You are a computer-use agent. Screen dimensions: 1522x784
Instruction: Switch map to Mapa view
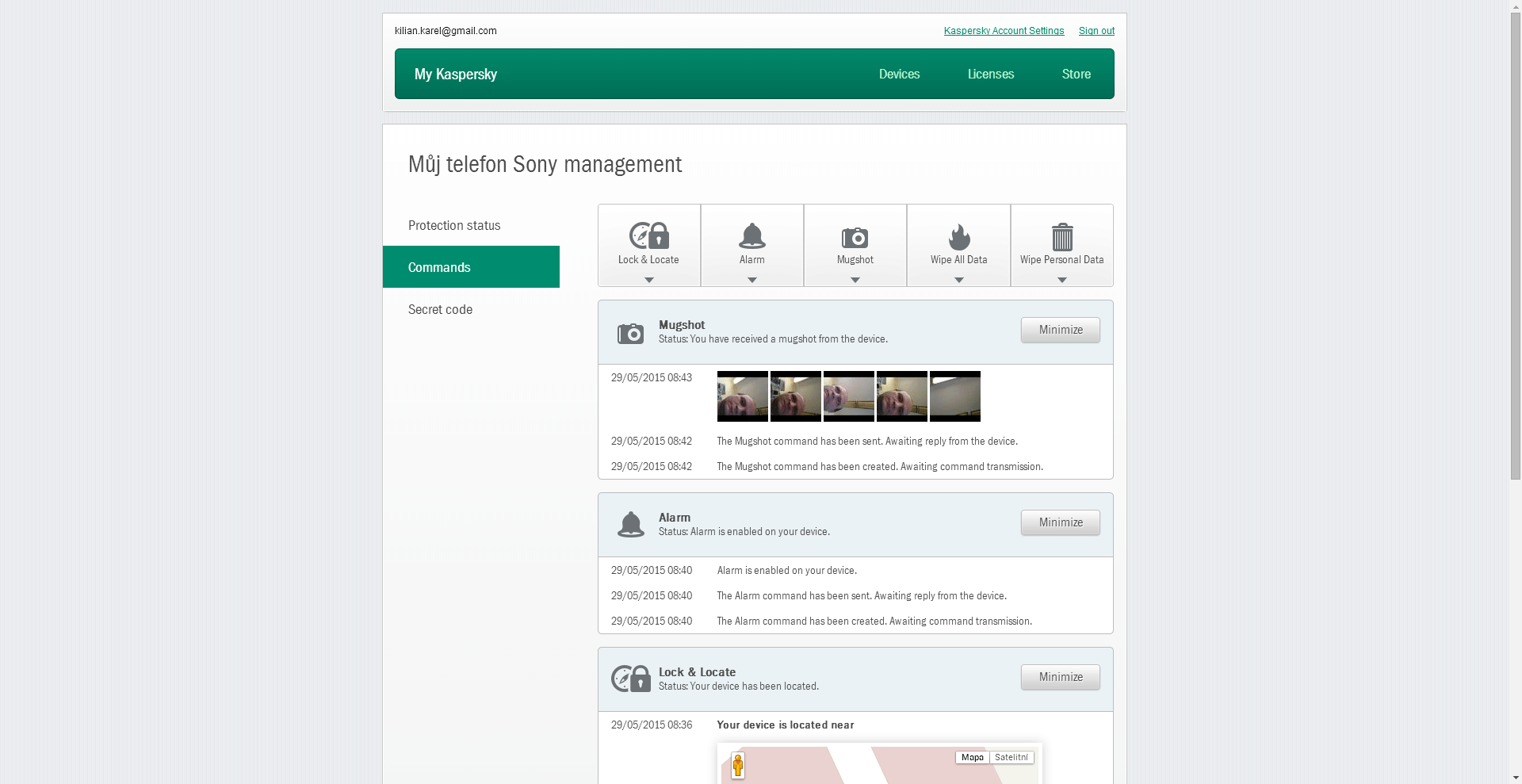[973, 757]
